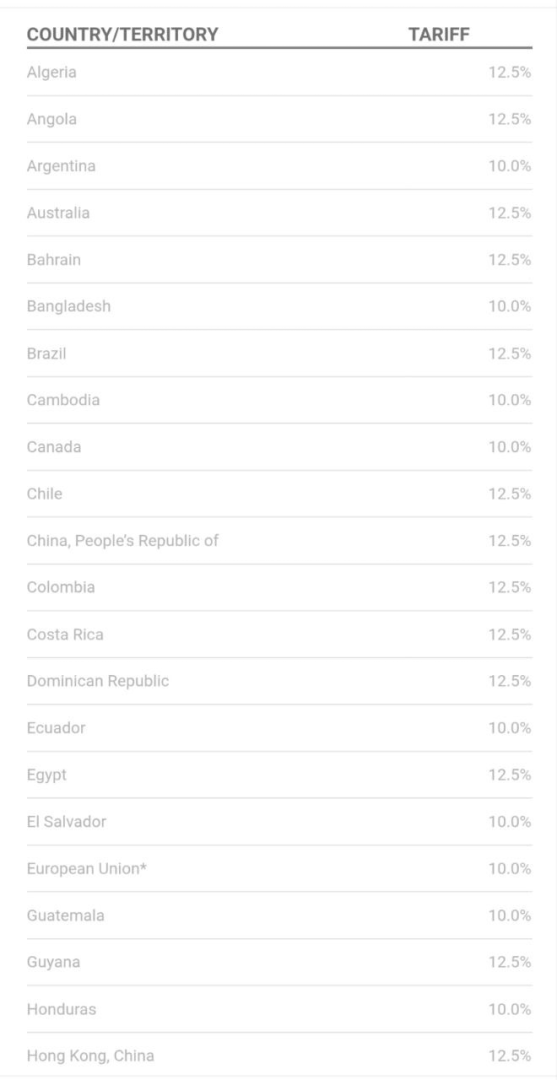The image size is (557, 1080).
Task: Click China, People's Republic of
Action: coord(123,541)
